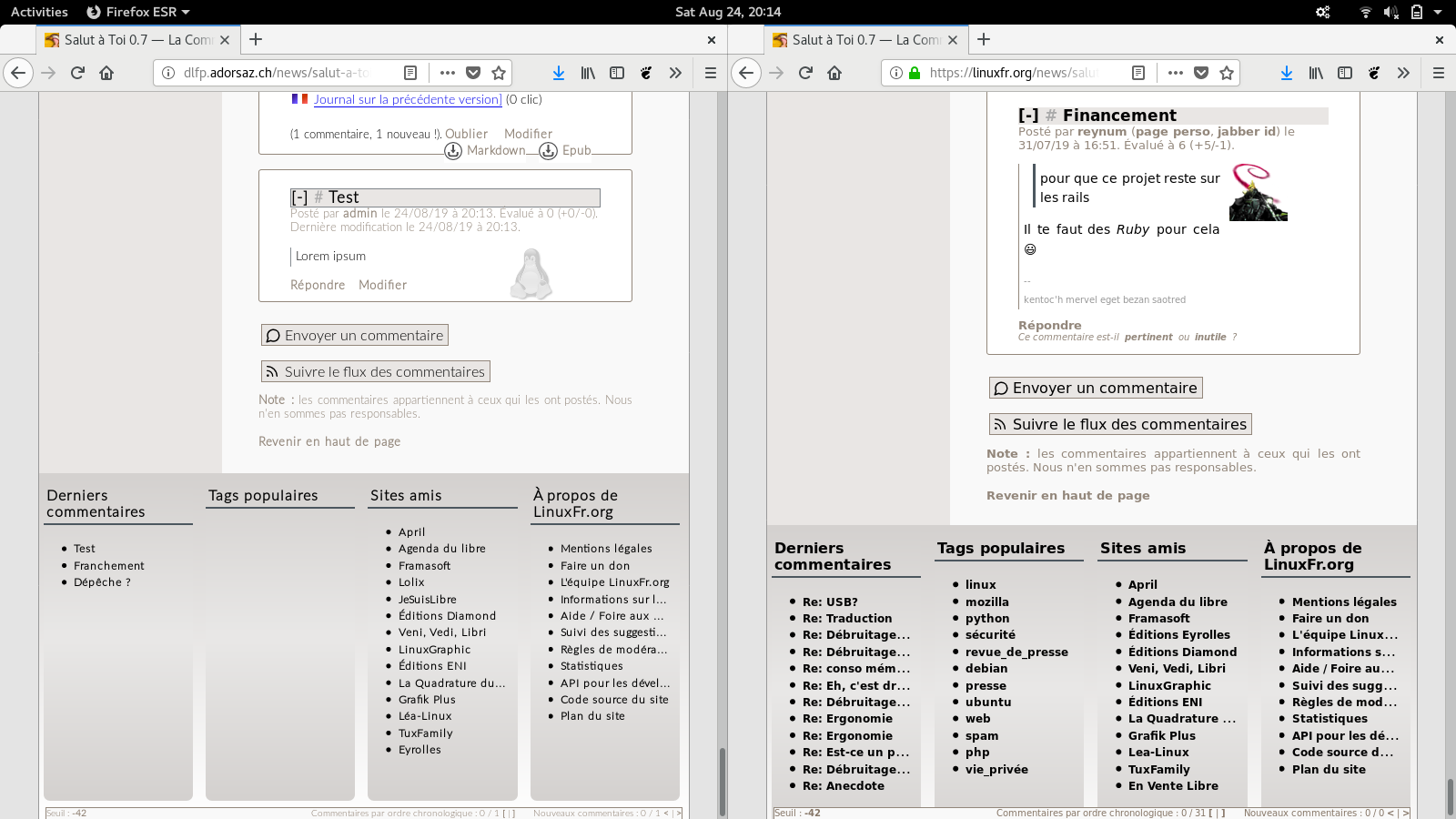Screen dimensions: 1456x819
Task: Open the Activities overview
Action: point(39,12)
